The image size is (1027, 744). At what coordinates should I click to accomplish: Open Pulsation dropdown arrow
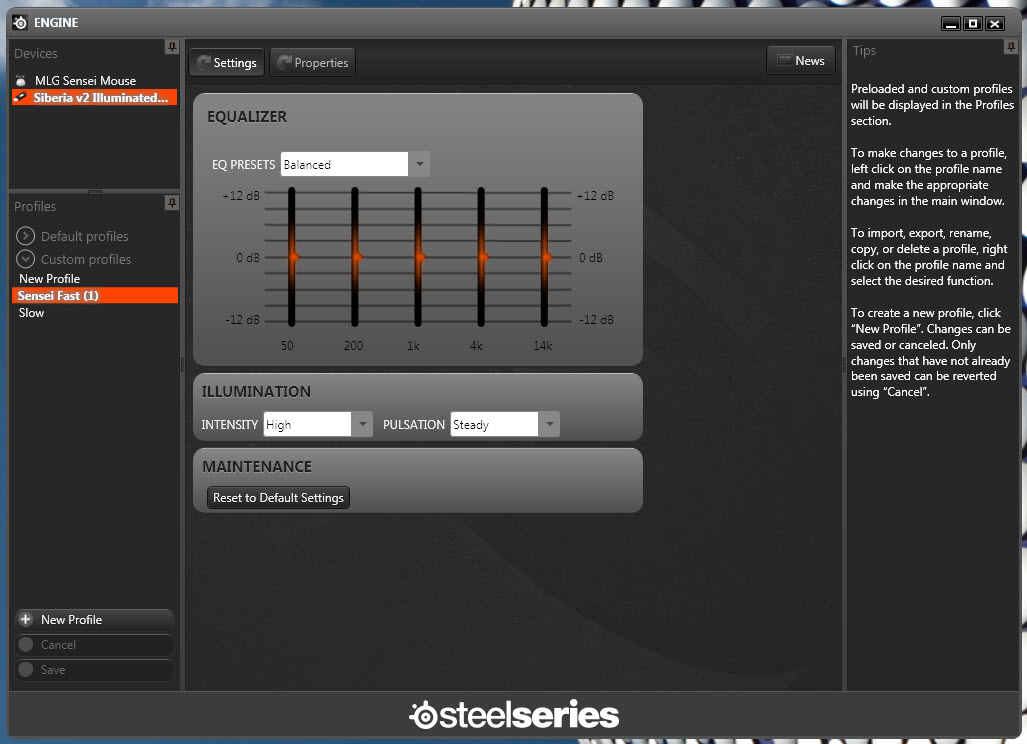tap(550, 424)
